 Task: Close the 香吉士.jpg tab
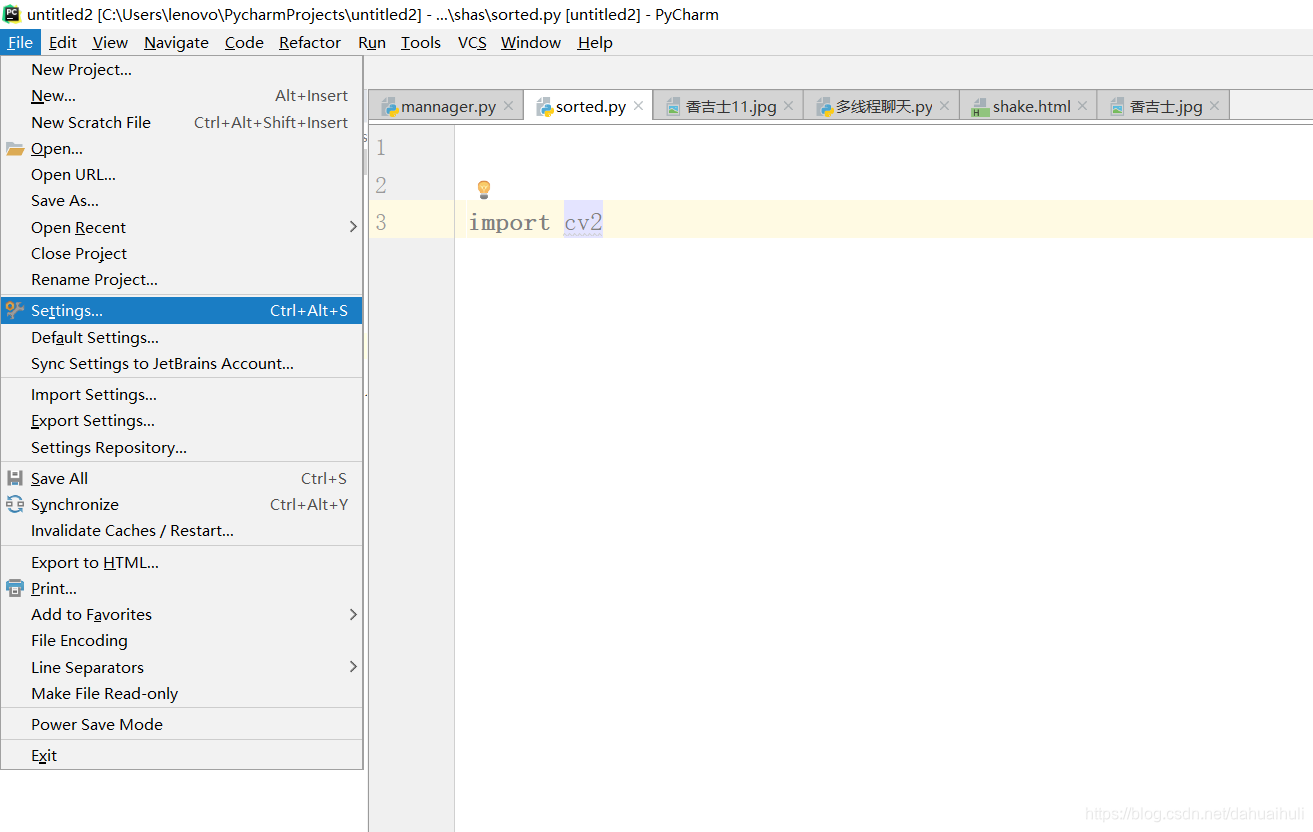pyautogui.click(x=1214, y=106)
